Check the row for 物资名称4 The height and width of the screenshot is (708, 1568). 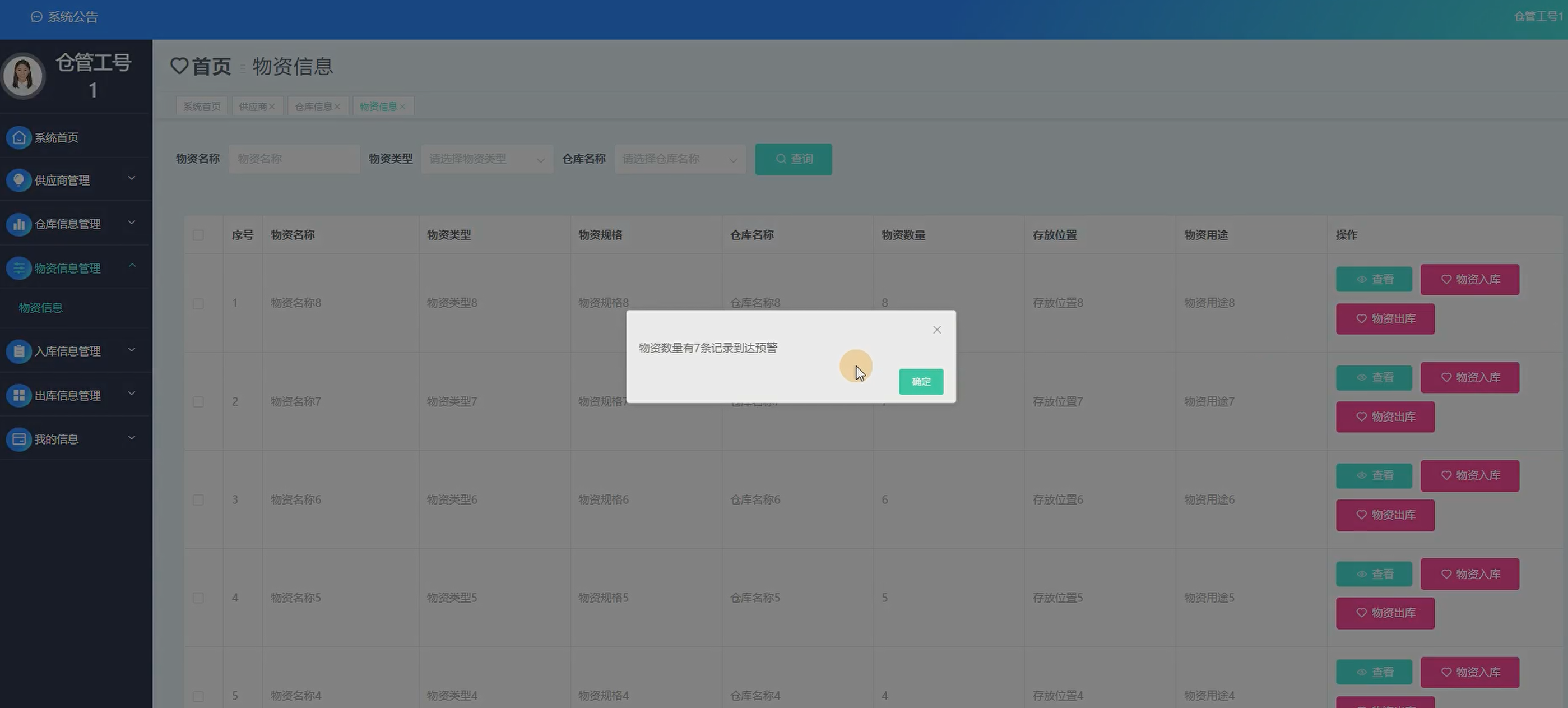[x=198, y=696]
